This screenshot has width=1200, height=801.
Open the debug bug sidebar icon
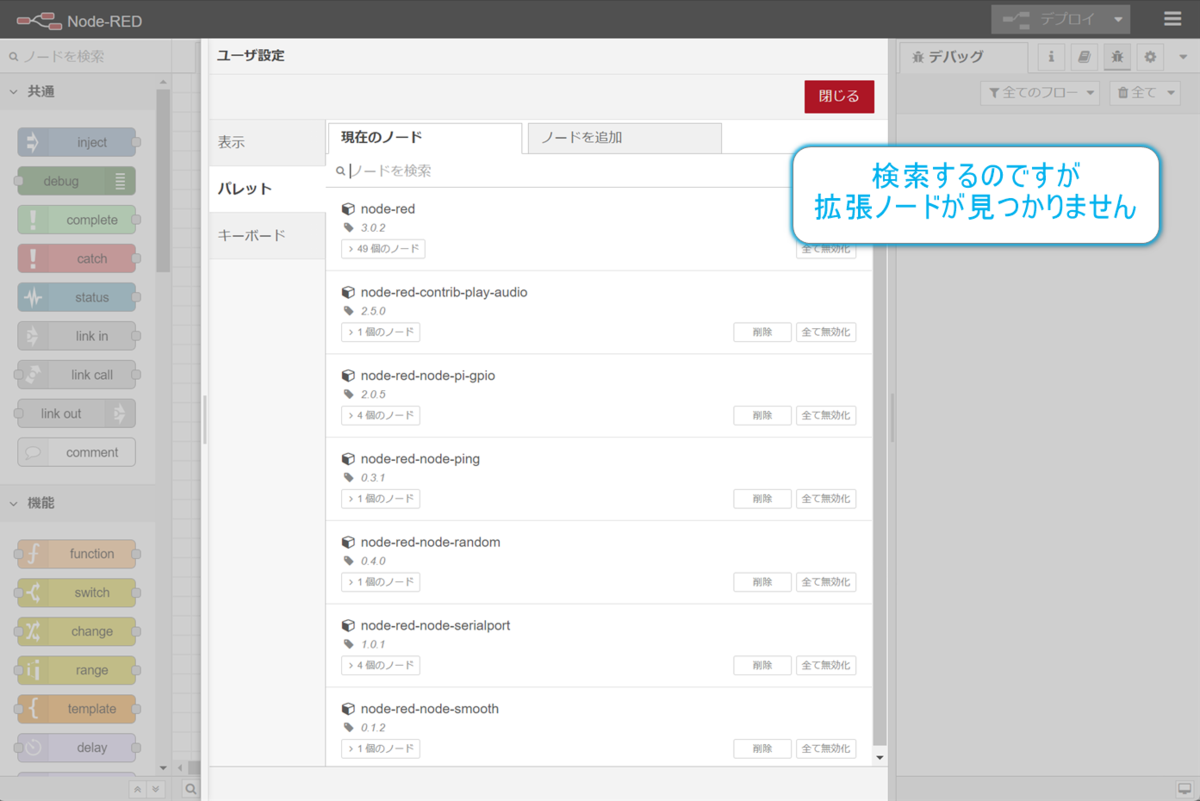coord(1117,57)
